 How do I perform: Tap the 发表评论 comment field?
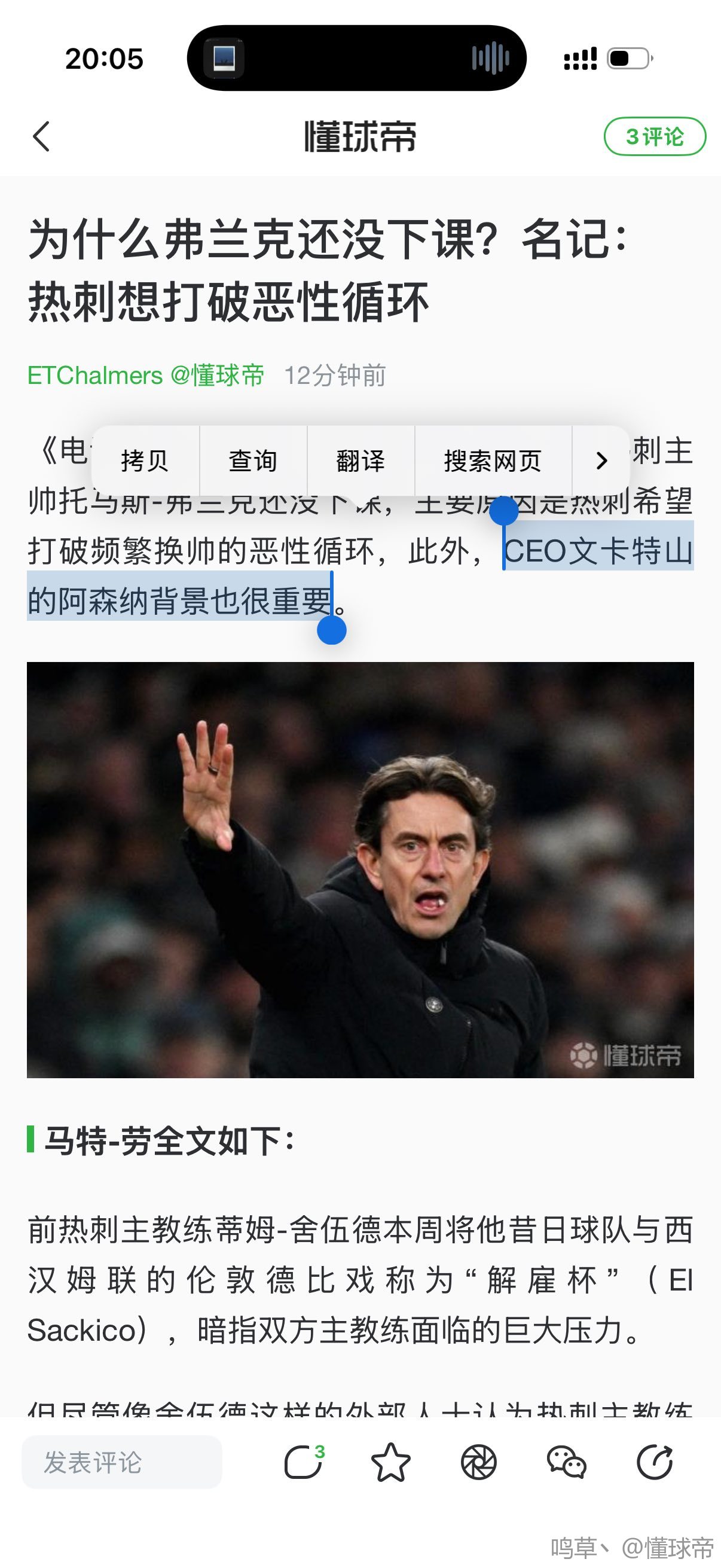122,1462
